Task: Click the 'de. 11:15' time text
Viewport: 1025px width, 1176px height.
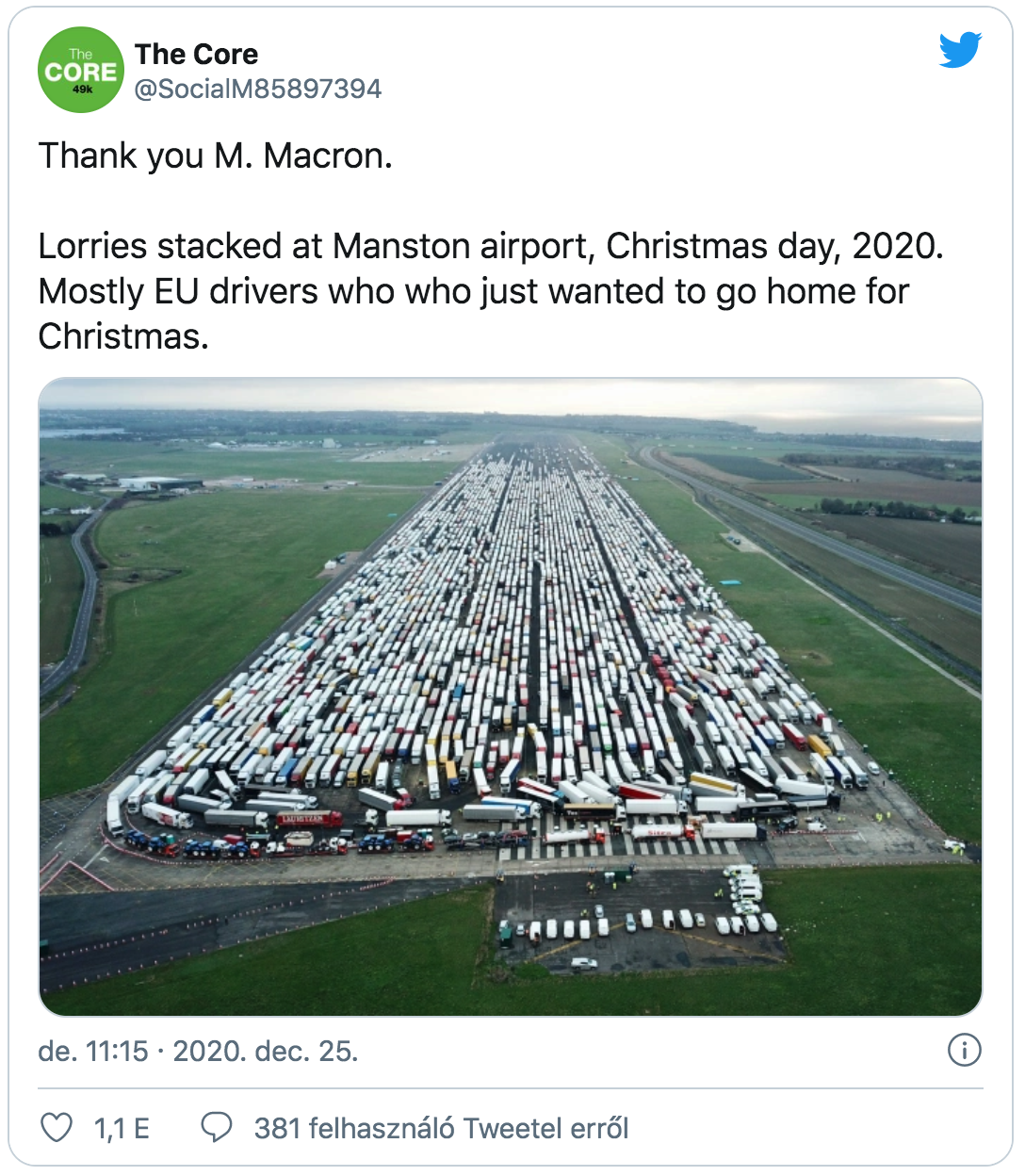Action: (93, 1051)
